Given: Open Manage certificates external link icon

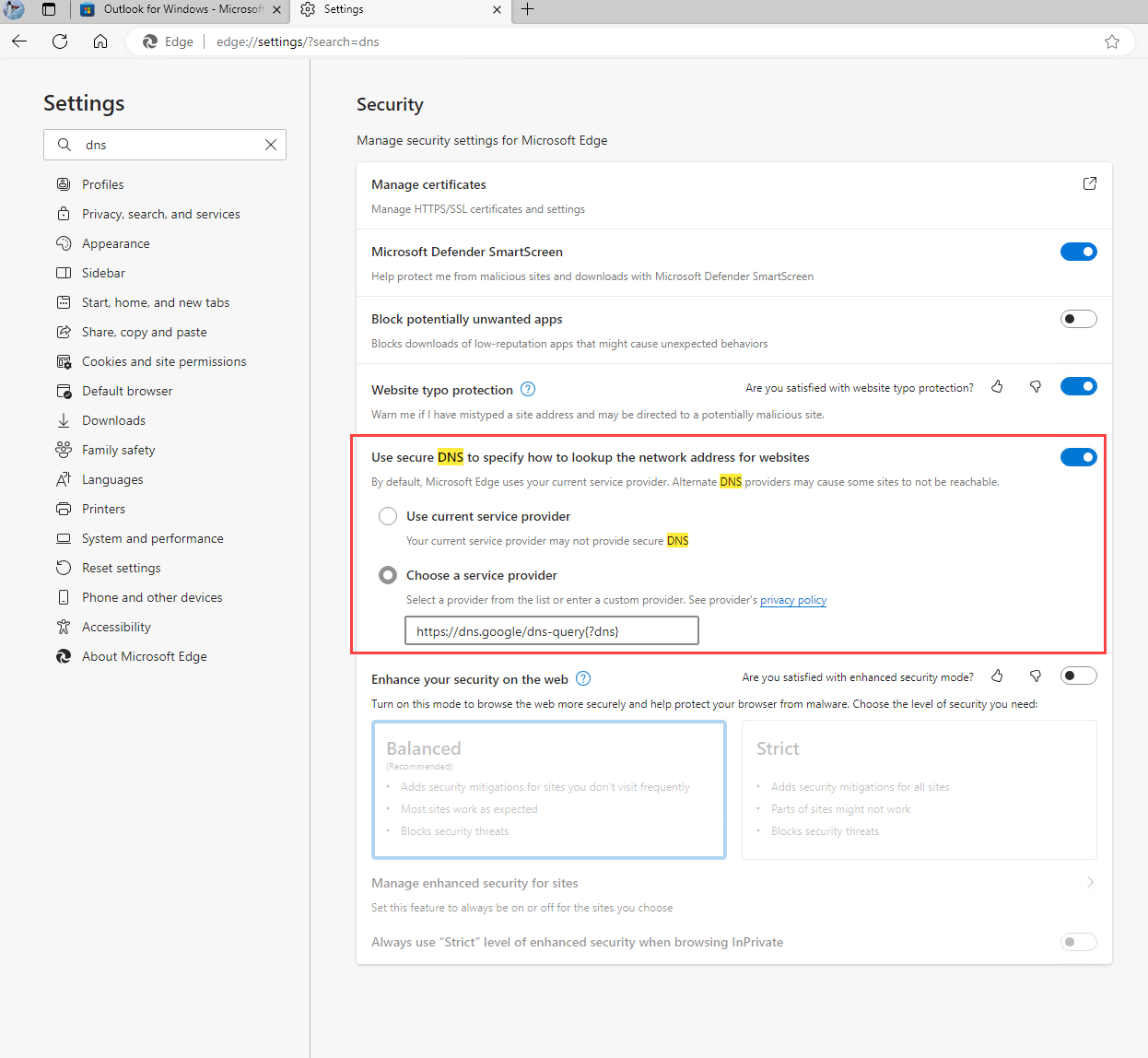Looking at the screenshot, I should pyautogui.click(x=1090, y=183).
